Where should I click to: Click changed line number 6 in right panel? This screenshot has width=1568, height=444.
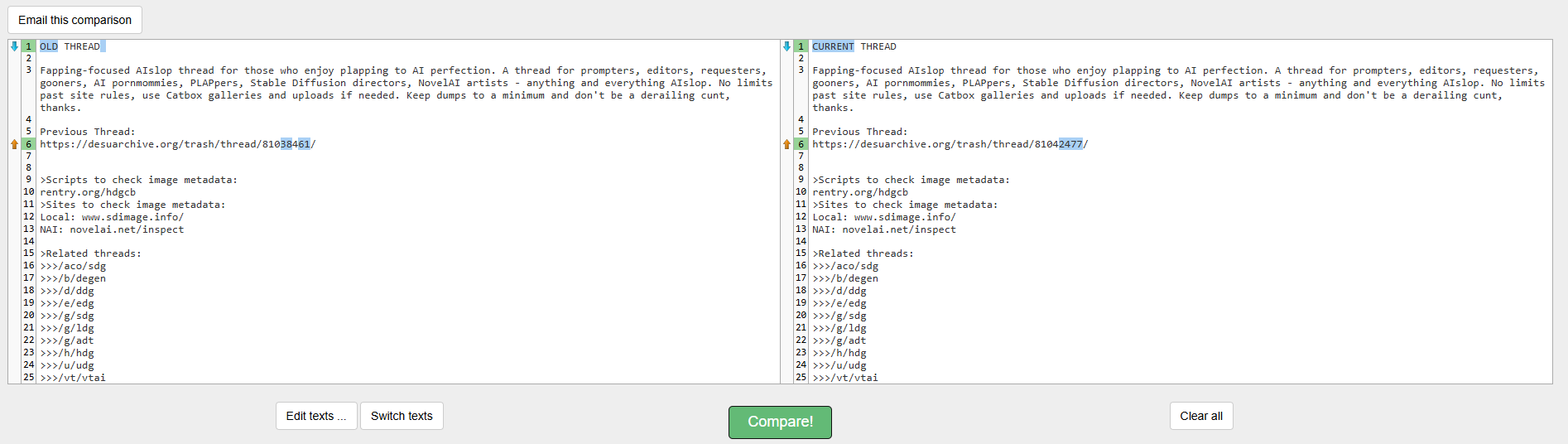(x=801, y=144)
